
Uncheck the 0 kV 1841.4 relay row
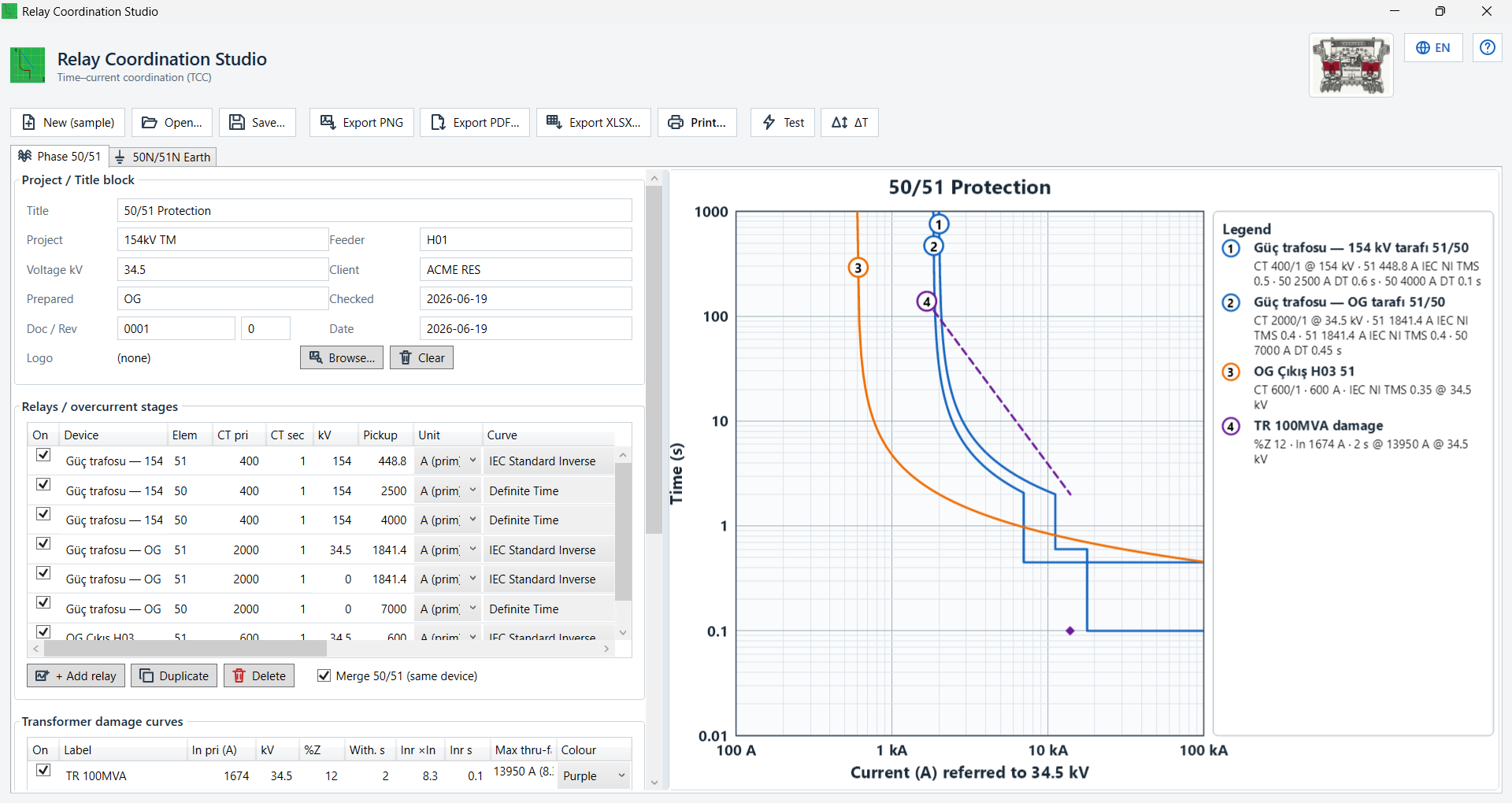pos(43,573)
